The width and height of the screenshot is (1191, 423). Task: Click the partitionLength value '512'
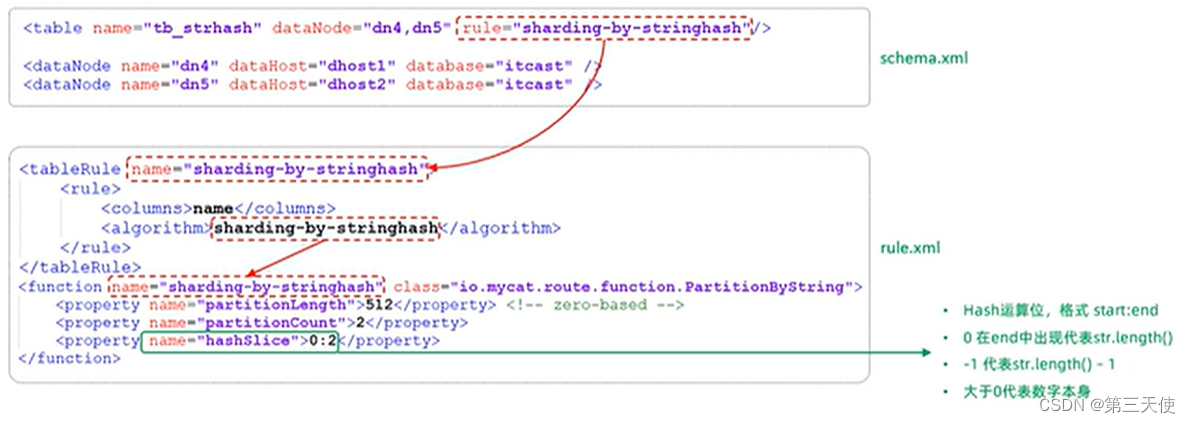point(381,305)
